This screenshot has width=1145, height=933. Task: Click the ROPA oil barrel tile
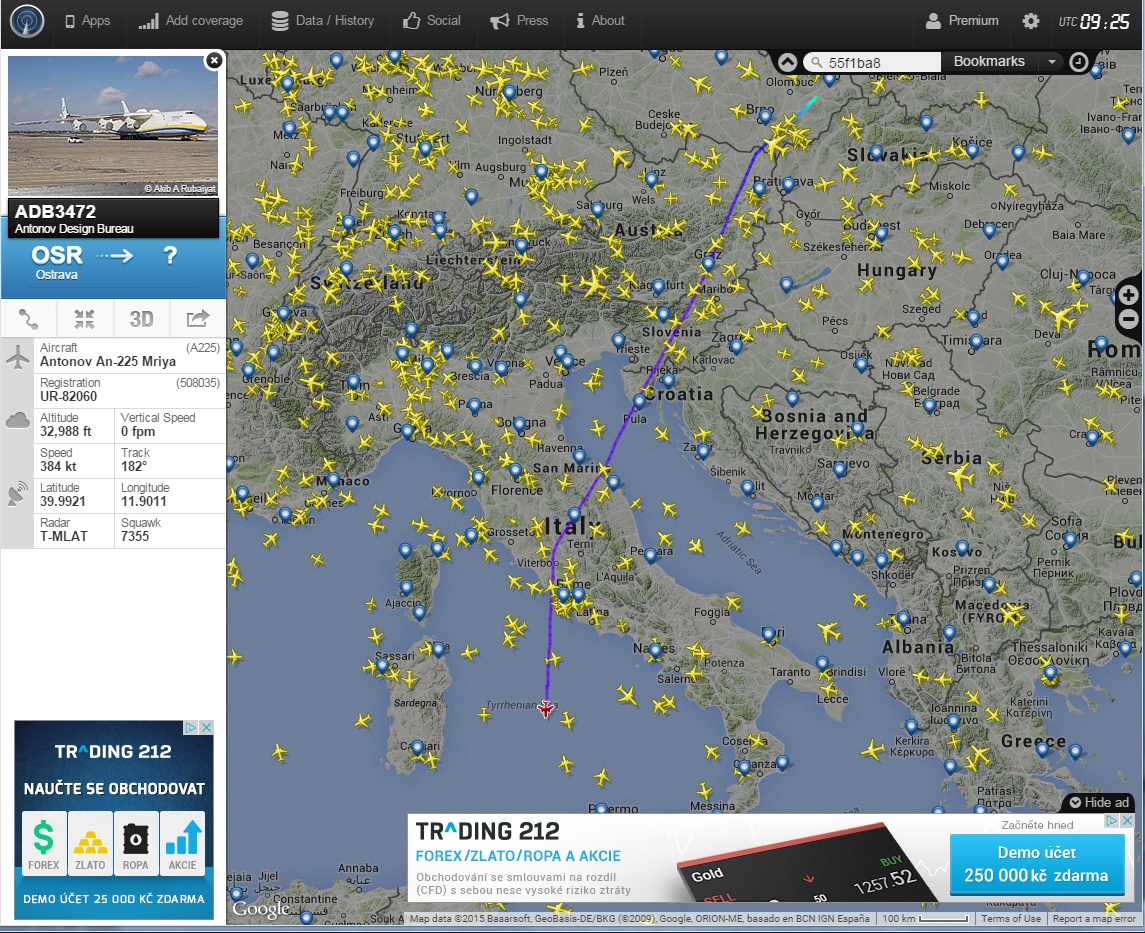pyautogui.click(x=136, y=843)
